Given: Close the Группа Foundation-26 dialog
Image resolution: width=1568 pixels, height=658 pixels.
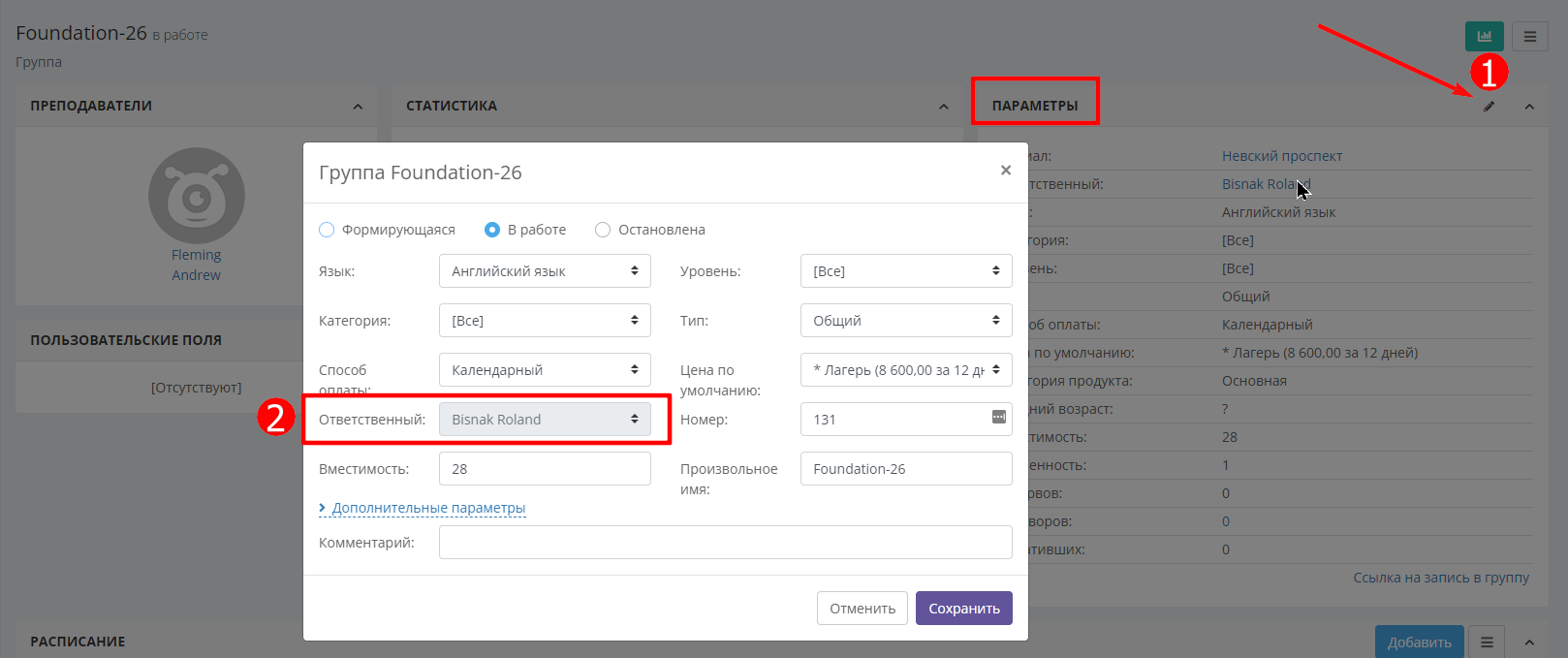Looking at the screenshot, I should (x=1006, y=171).
